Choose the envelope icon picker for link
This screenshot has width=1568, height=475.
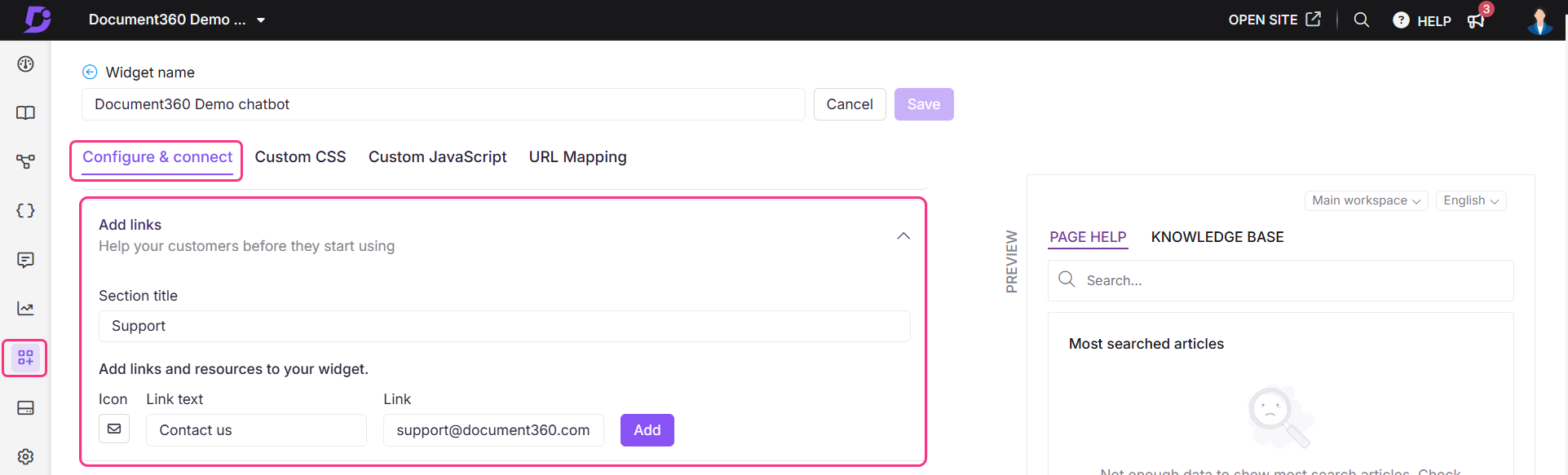(114, 429)
